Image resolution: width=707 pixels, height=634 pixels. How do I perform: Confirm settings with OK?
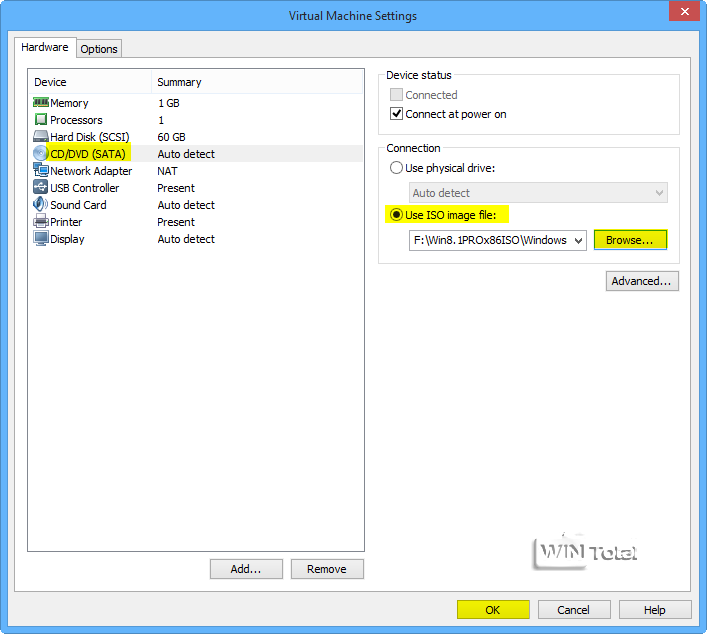(x=493, y=610)
